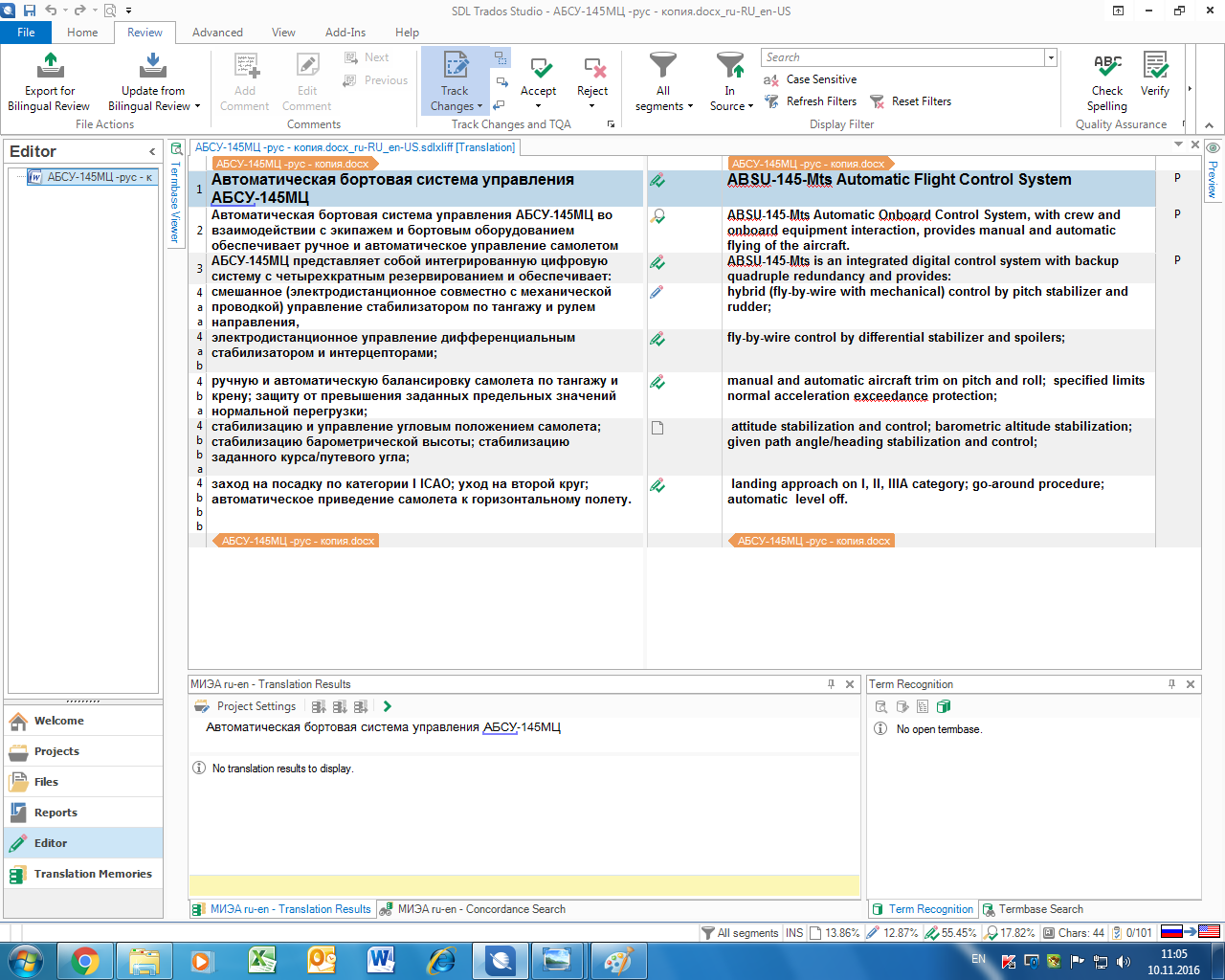The image size is (1225, 980).
Task: Open Google Chrome from the taskbar
Action: click(85, 960)
